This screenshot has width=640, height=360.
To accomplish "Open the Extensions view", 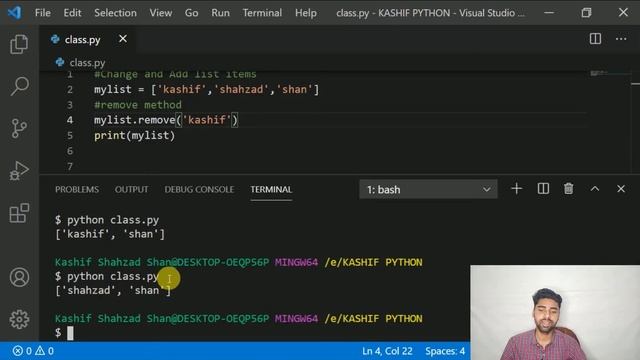I will (x=19, y=213).
